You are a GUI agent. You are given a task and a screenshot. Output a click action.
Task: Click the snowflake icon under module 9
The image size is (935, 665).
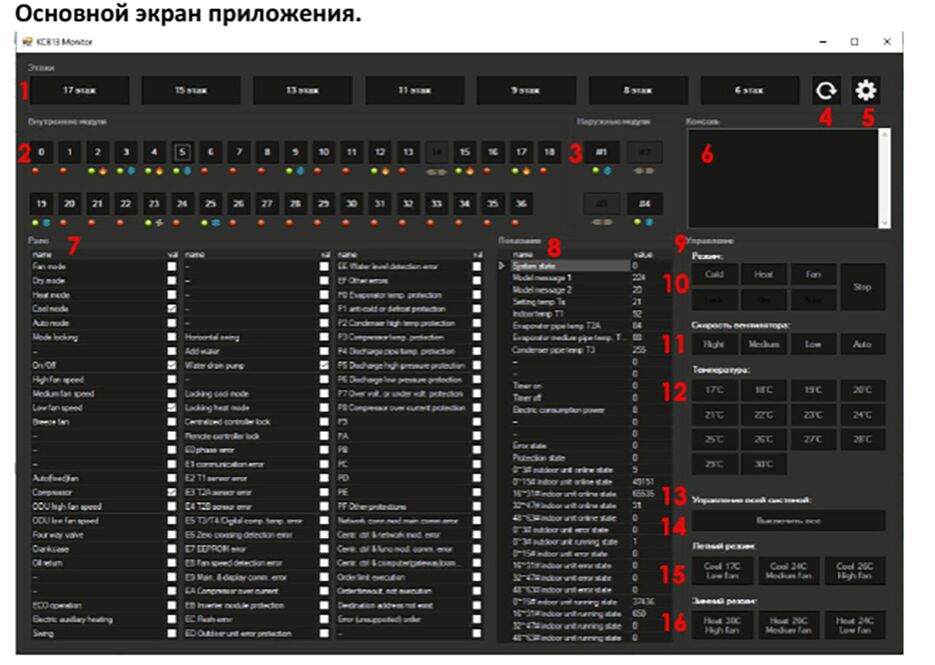pyautogui.click(x=300, y=171)
